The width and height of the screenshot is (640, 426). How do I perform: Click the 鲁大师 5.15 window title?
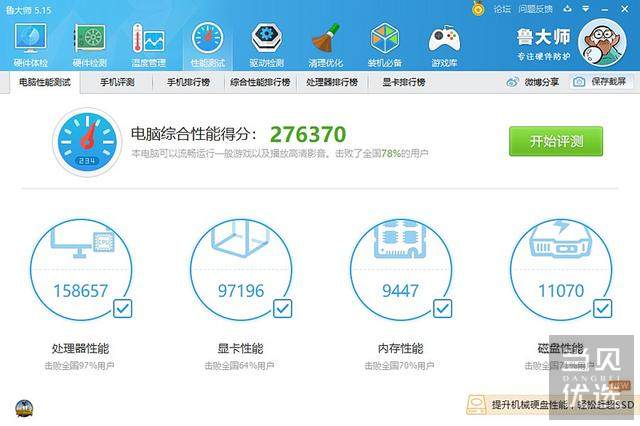(x=29, y=10)
